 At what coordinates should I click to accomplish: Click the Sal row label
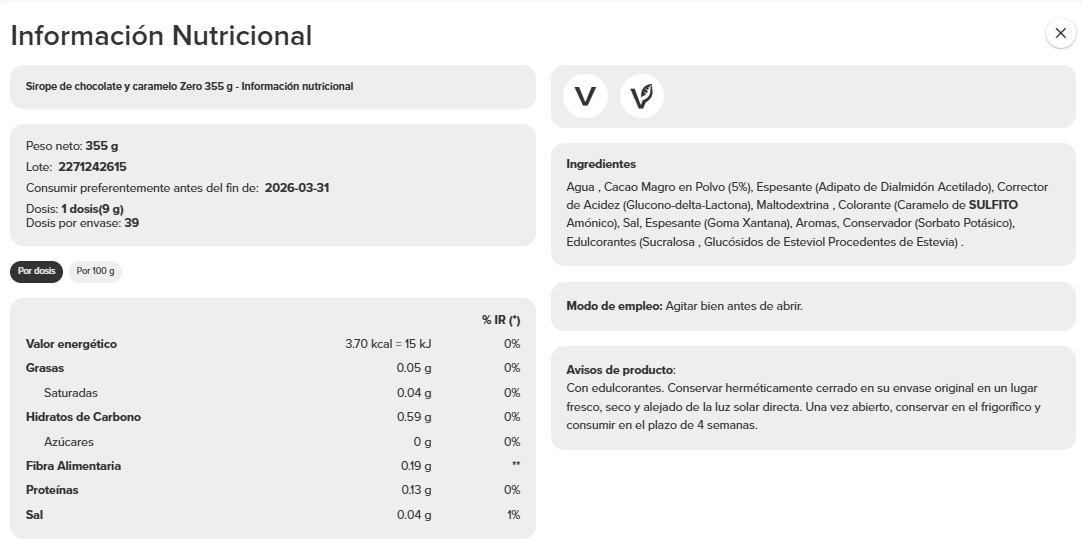[35, 515]
